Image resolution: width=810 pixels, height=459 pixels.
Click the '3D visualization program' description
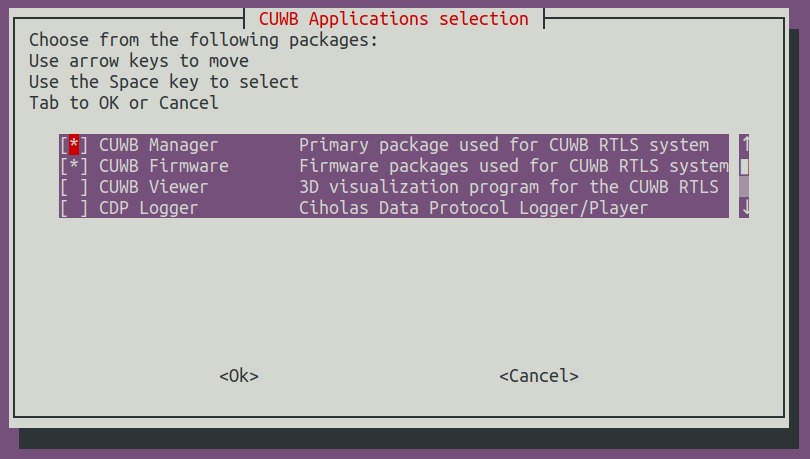[x=509, y=187]
